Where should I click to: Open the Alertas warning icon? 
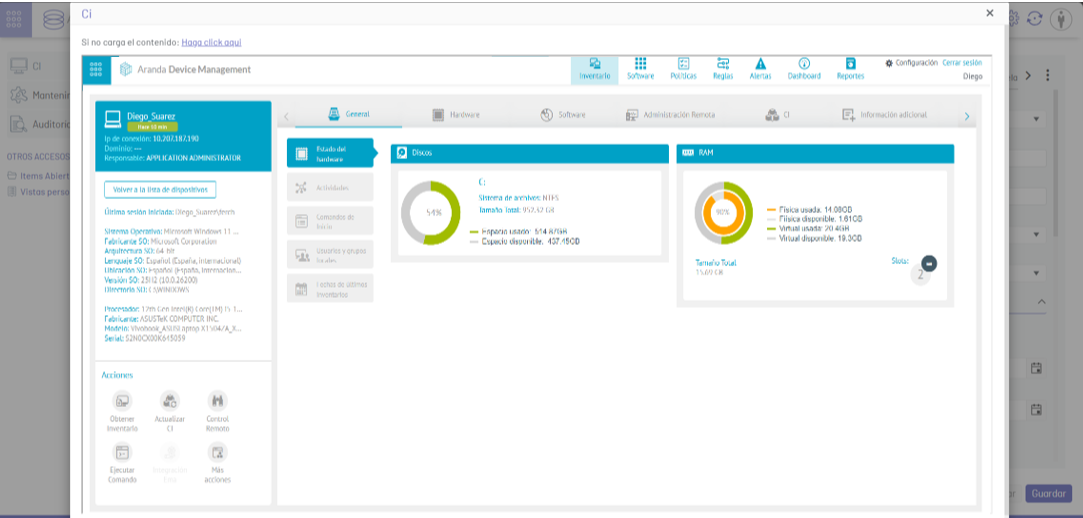(x=760, y=68)
